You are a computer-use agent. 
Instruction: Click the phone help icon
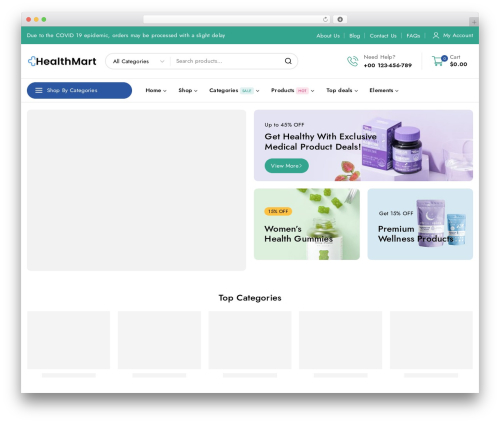[x=352, y=61]
